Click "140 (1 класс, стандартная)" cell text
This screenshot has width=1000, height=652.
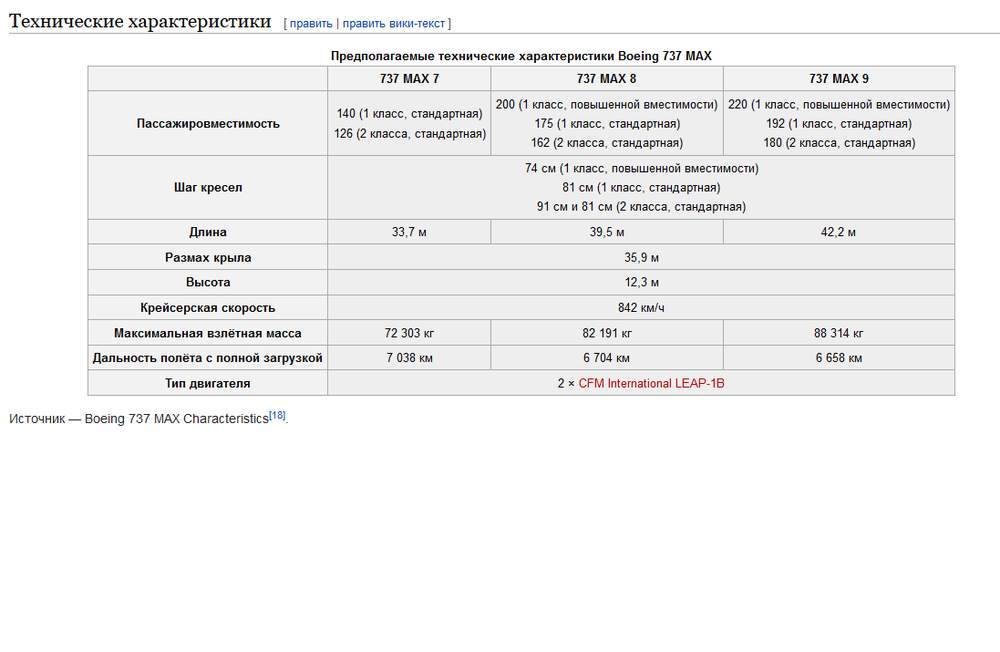(409, 114)
